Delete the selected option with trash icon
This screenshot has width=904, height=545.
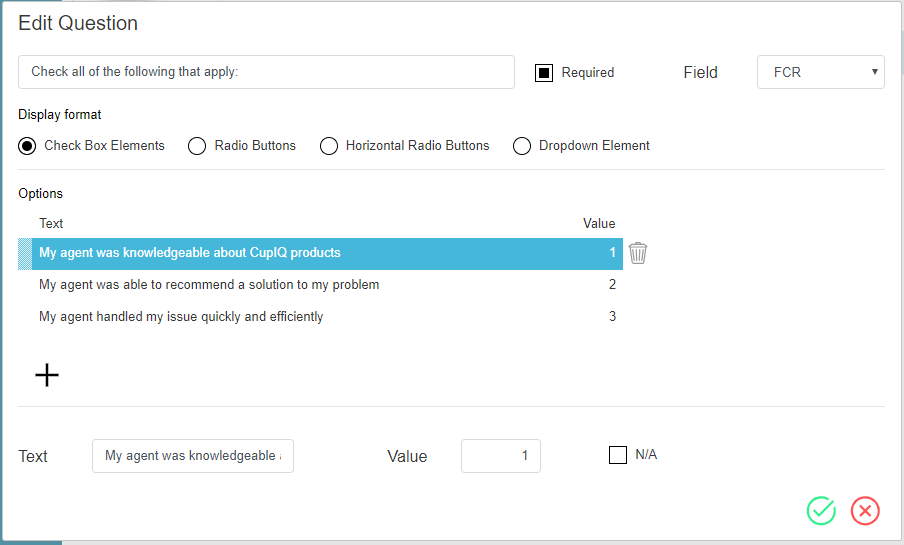coord(638,253)
